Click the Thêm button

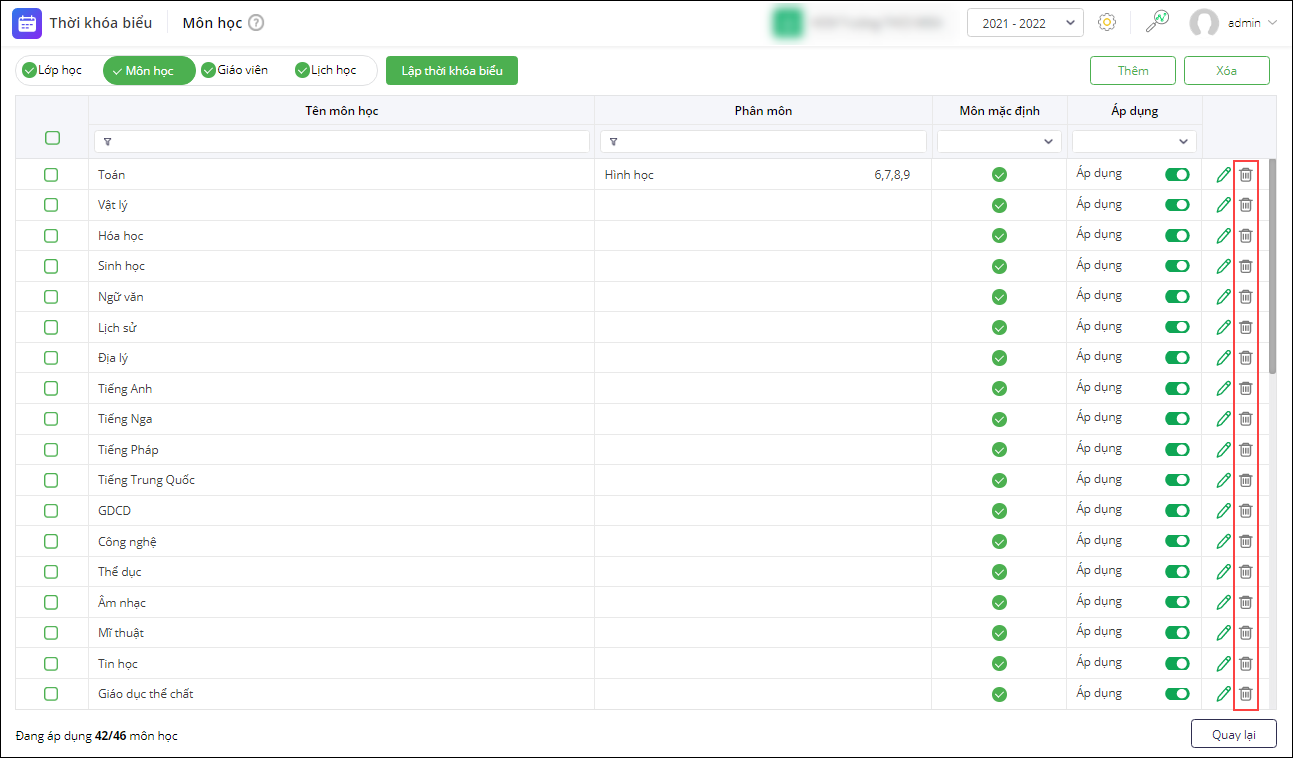pyautogui.click(x=1133, y=70)
